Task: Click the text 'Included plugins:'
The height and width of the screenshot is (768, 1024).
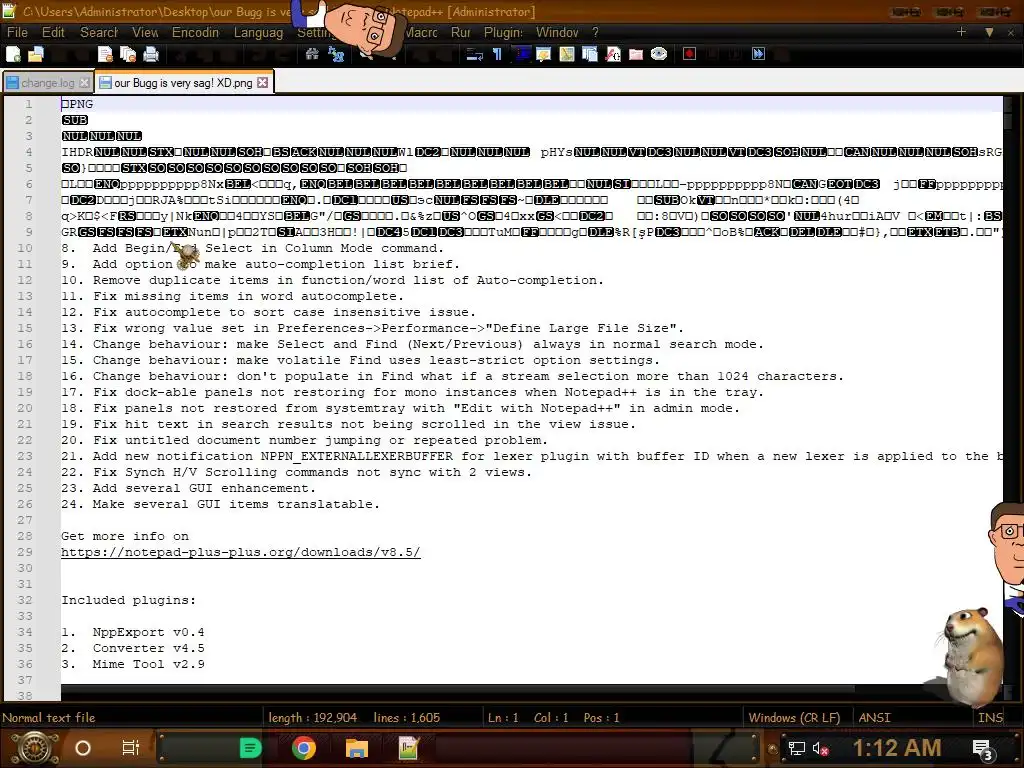Action: pos(129,600)
